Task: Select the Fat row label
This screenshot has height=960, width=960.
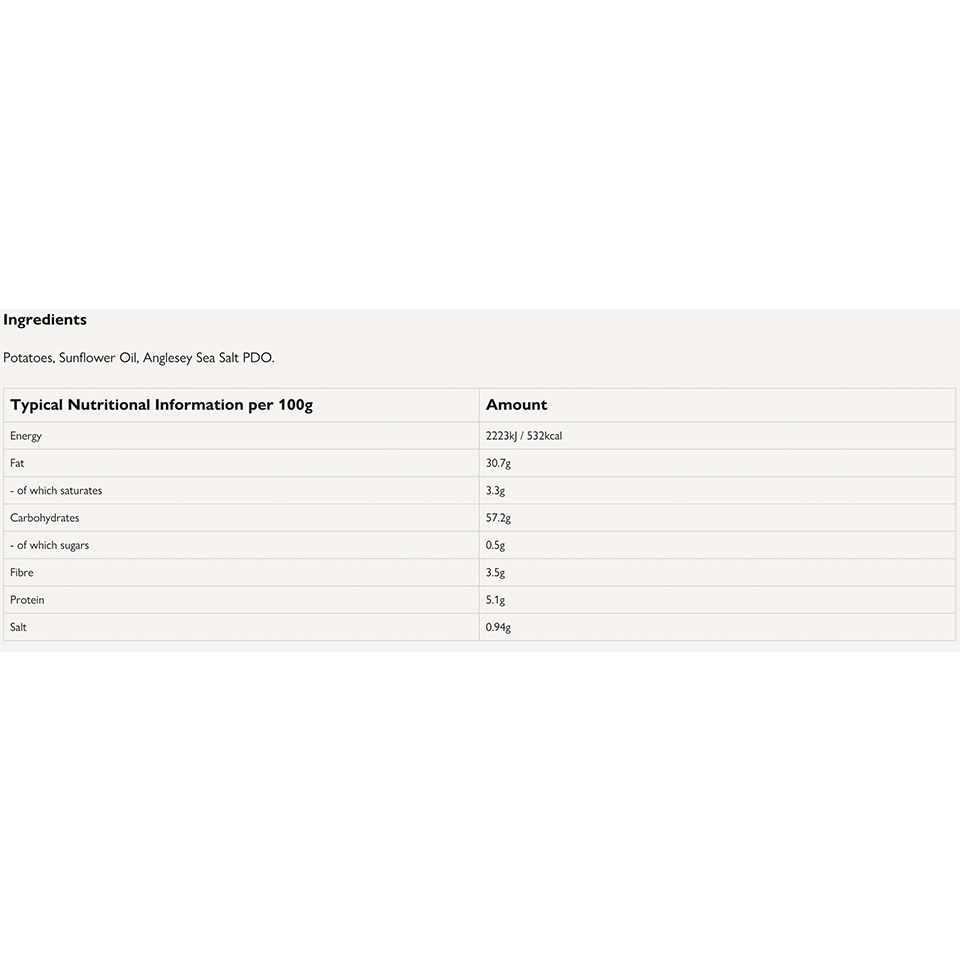Action: point(17,463)
